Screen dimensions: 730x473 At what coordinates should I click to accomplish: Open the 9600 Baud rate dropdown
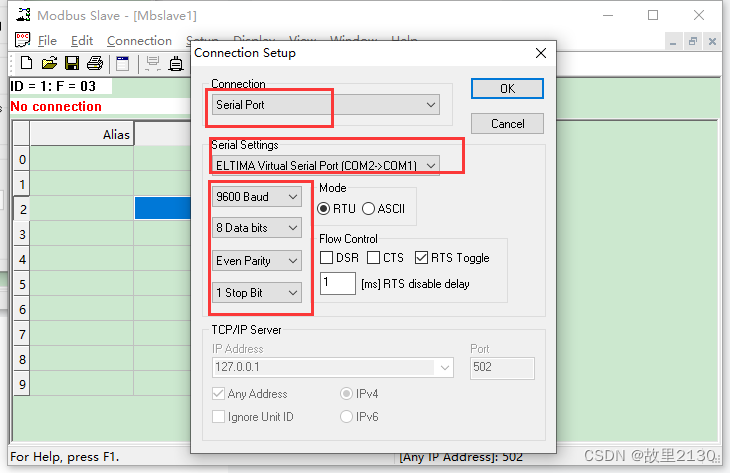click(x=257, y=196)
